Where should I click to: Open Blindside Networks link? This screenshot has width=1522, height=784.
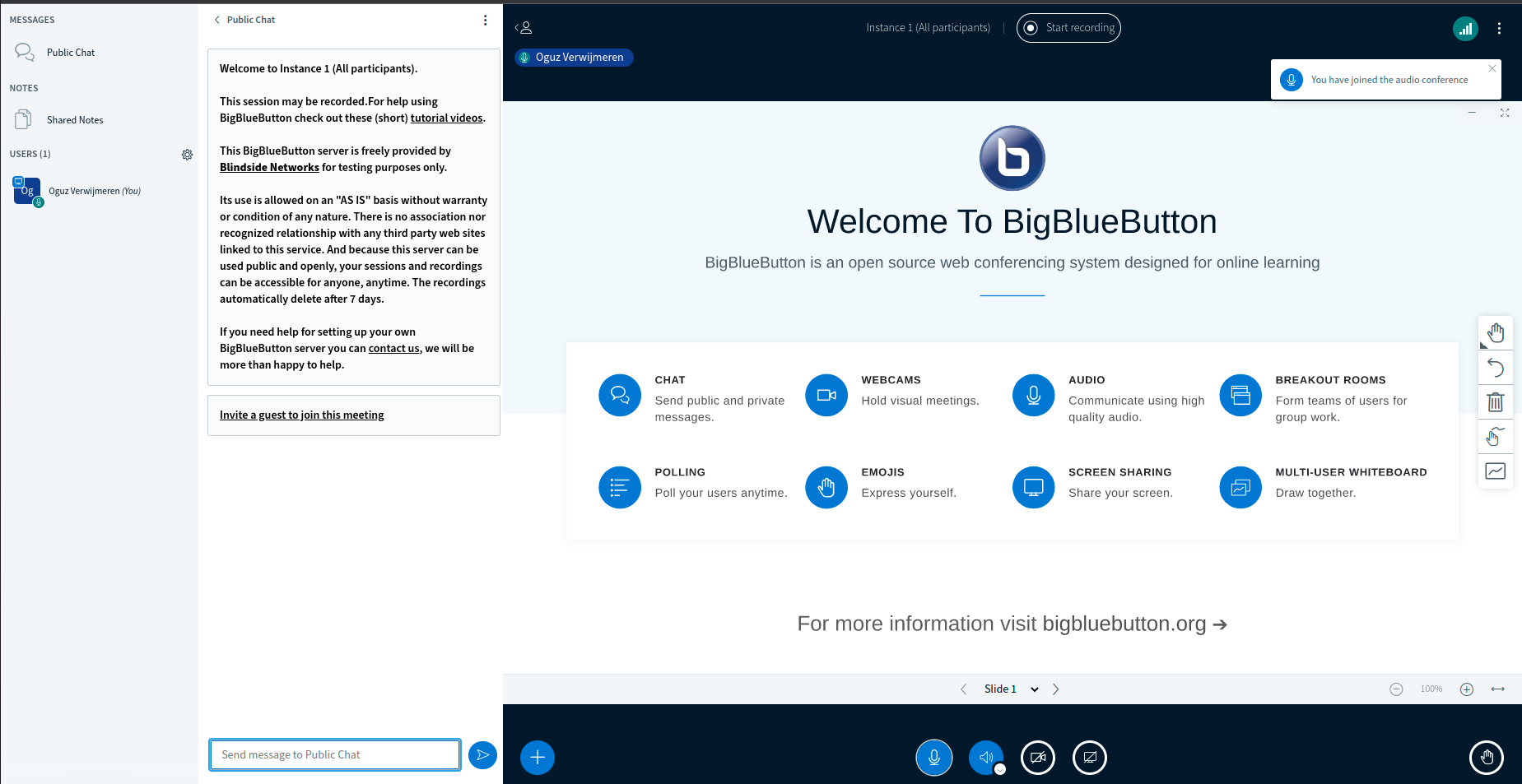(x=269, y=168)
